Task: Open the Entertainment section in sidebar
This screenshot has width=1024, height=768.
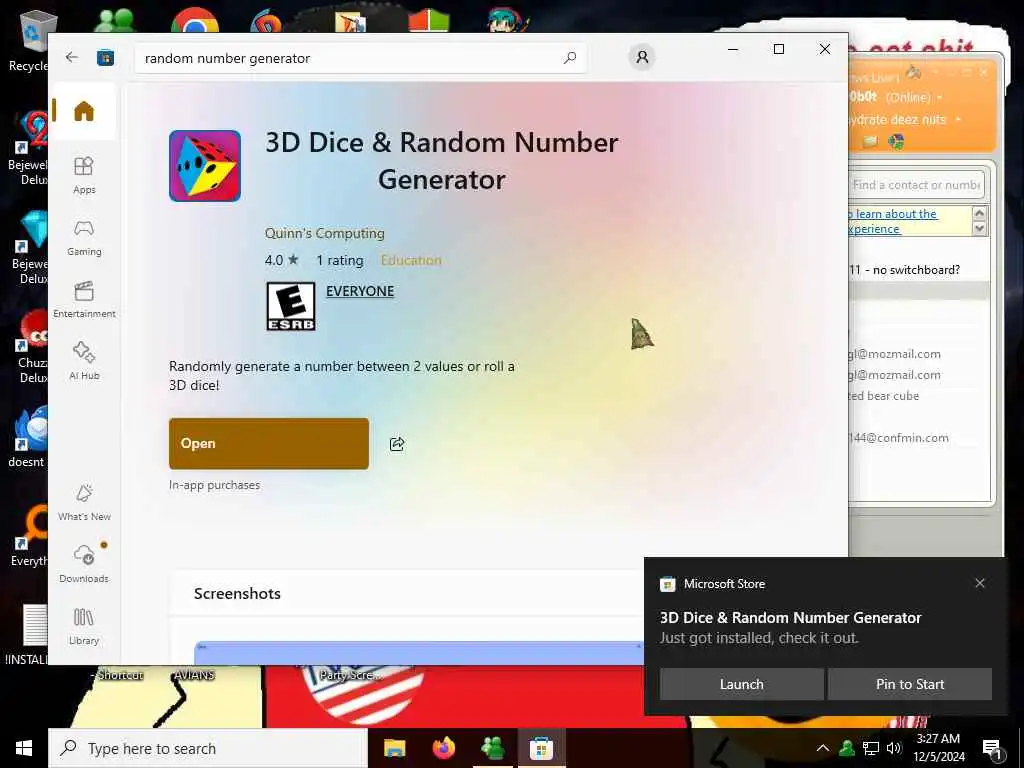Action: [84, 300]
